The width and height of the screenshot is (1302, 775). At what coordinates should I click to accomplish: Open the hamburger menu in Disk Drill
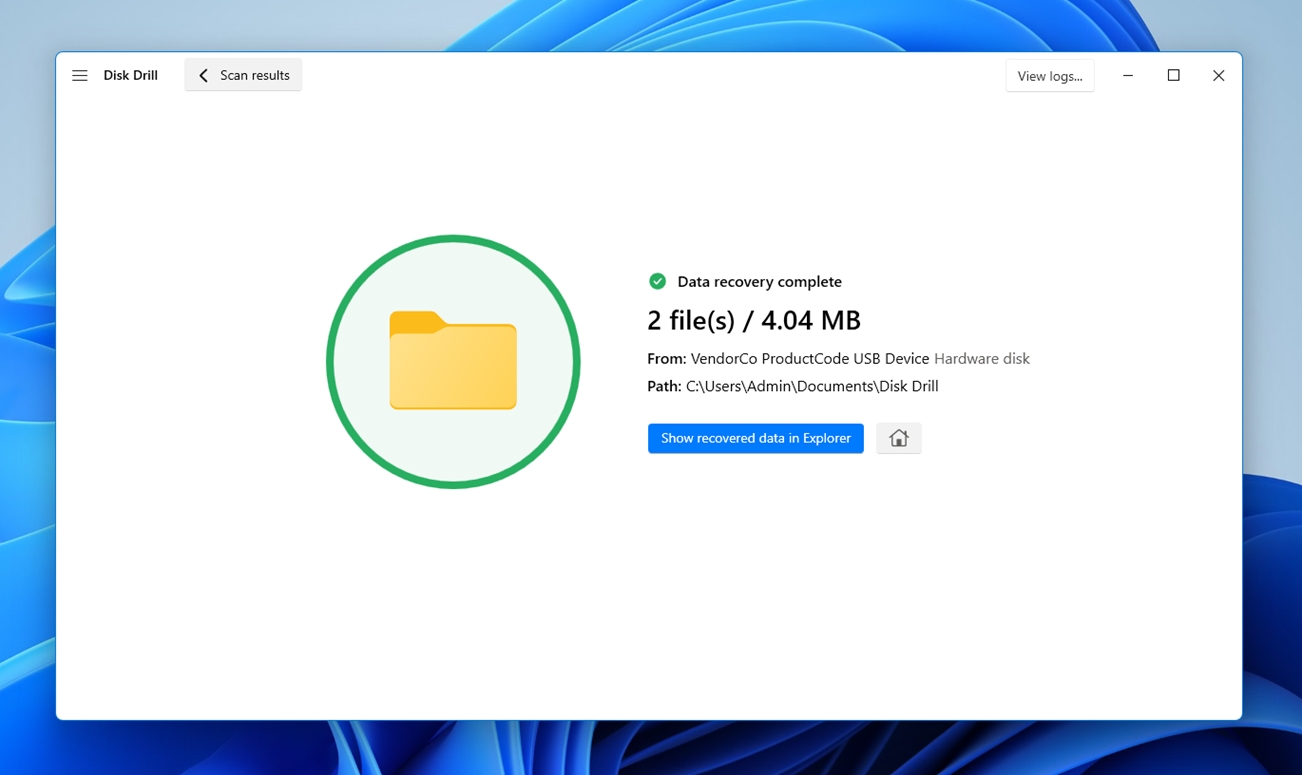coord(80,75)
